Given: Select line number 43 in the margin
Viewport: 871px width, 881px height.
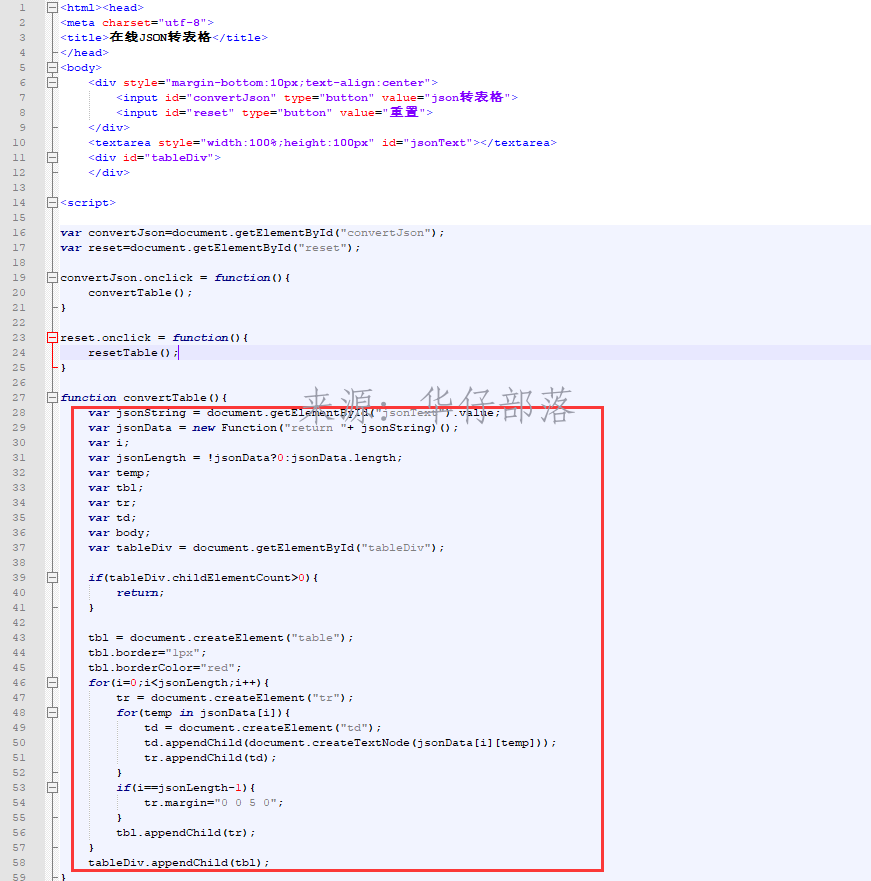Looking at the screenshot, I should click(19, 638).
